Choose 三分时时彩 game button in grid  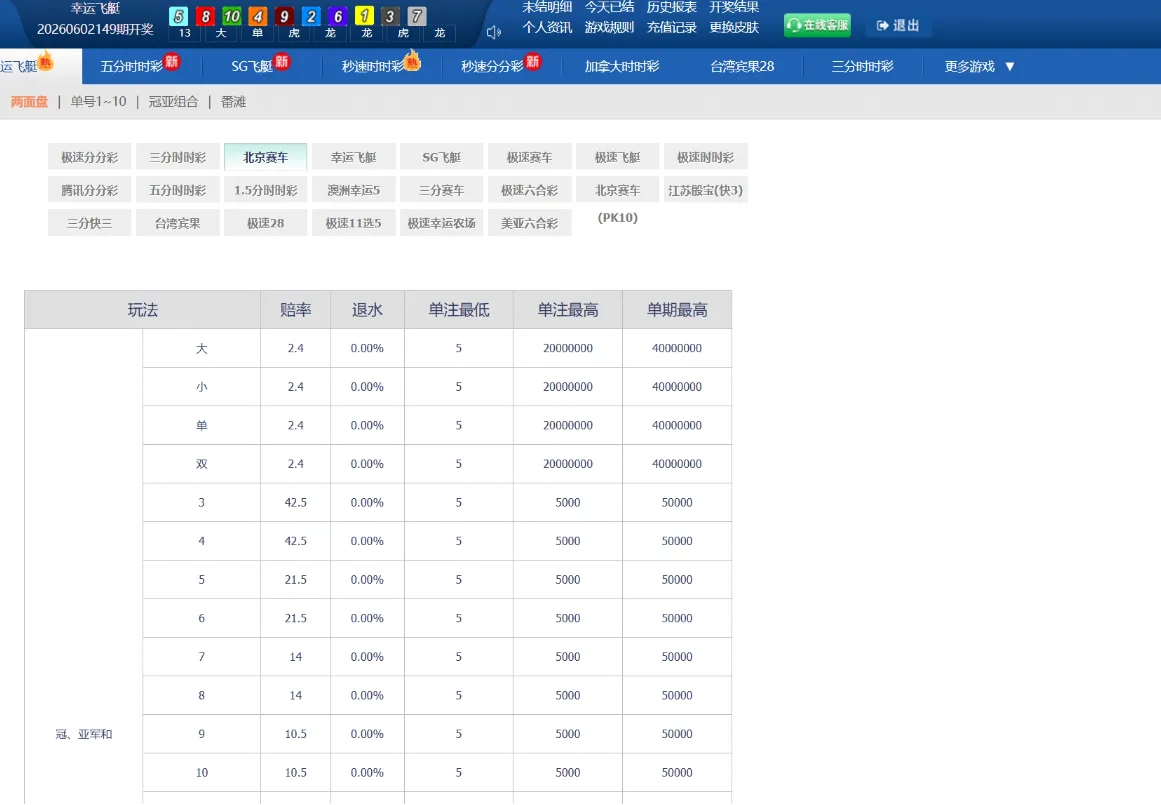(x=178, y=157)
